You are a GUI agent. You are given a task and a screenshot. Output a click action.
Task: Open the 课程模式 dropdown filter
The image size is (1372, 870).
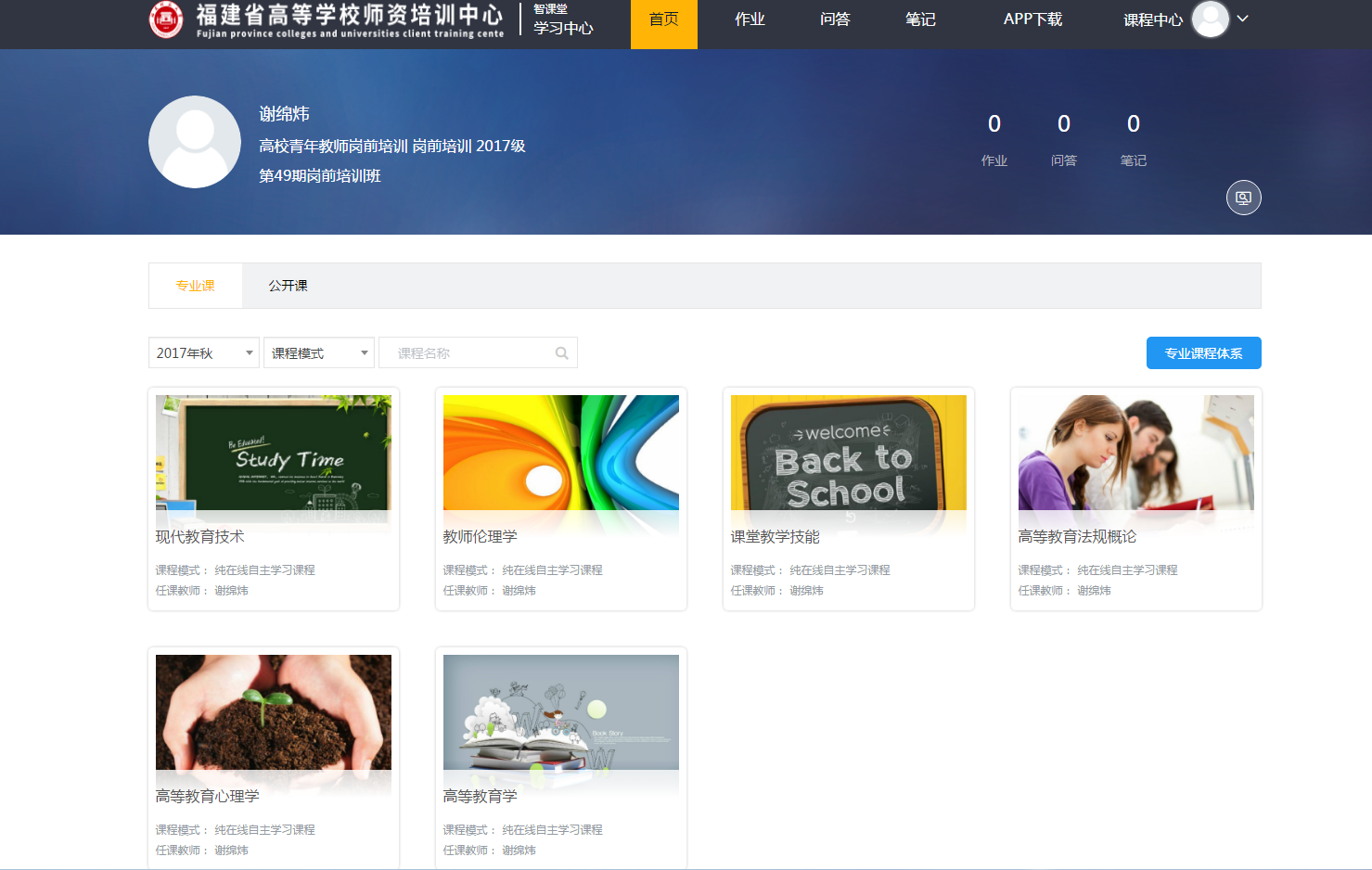(319, 353)
